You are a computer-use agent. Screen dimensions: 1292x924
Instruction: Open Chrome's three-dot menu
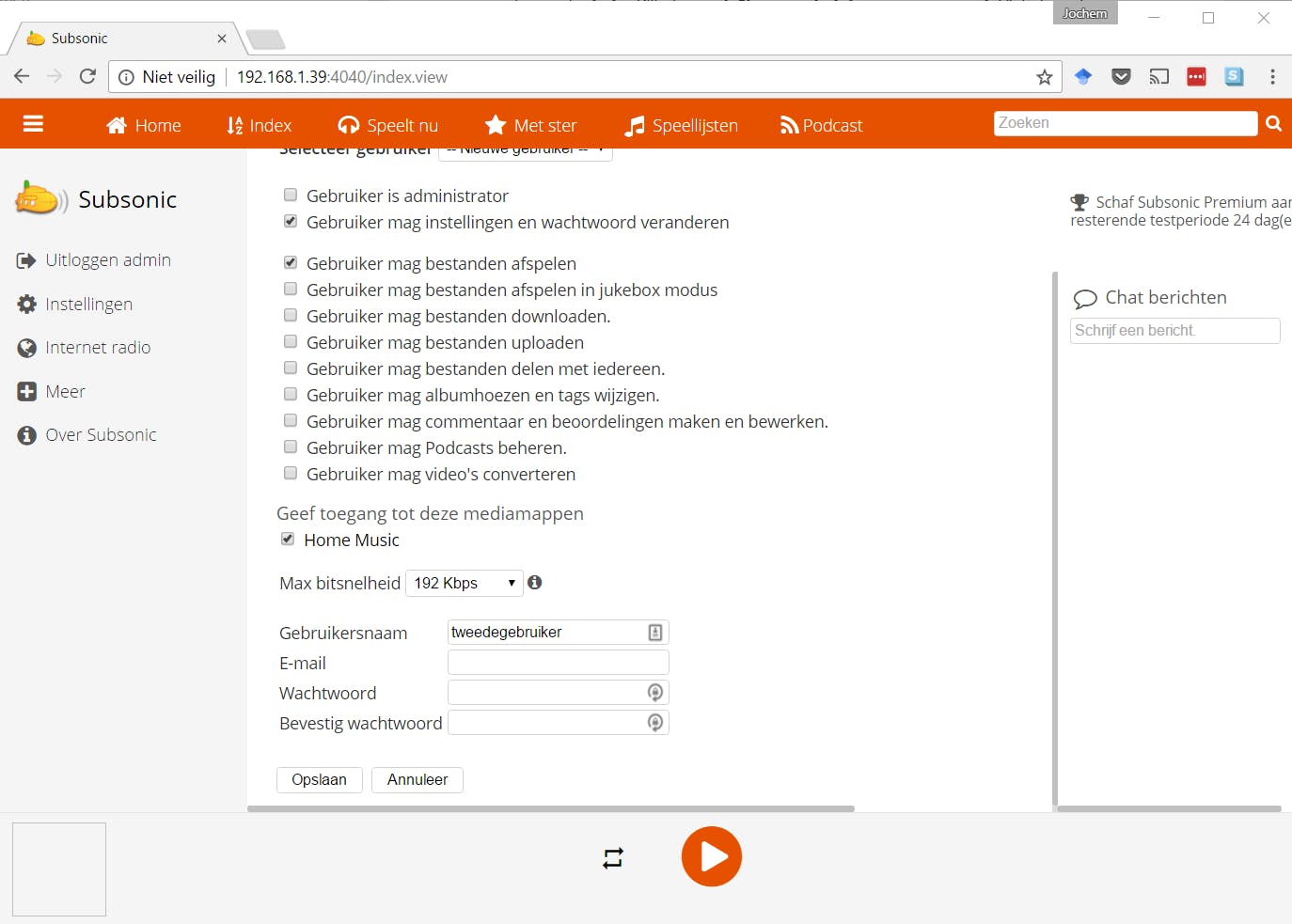[1272, 77]
